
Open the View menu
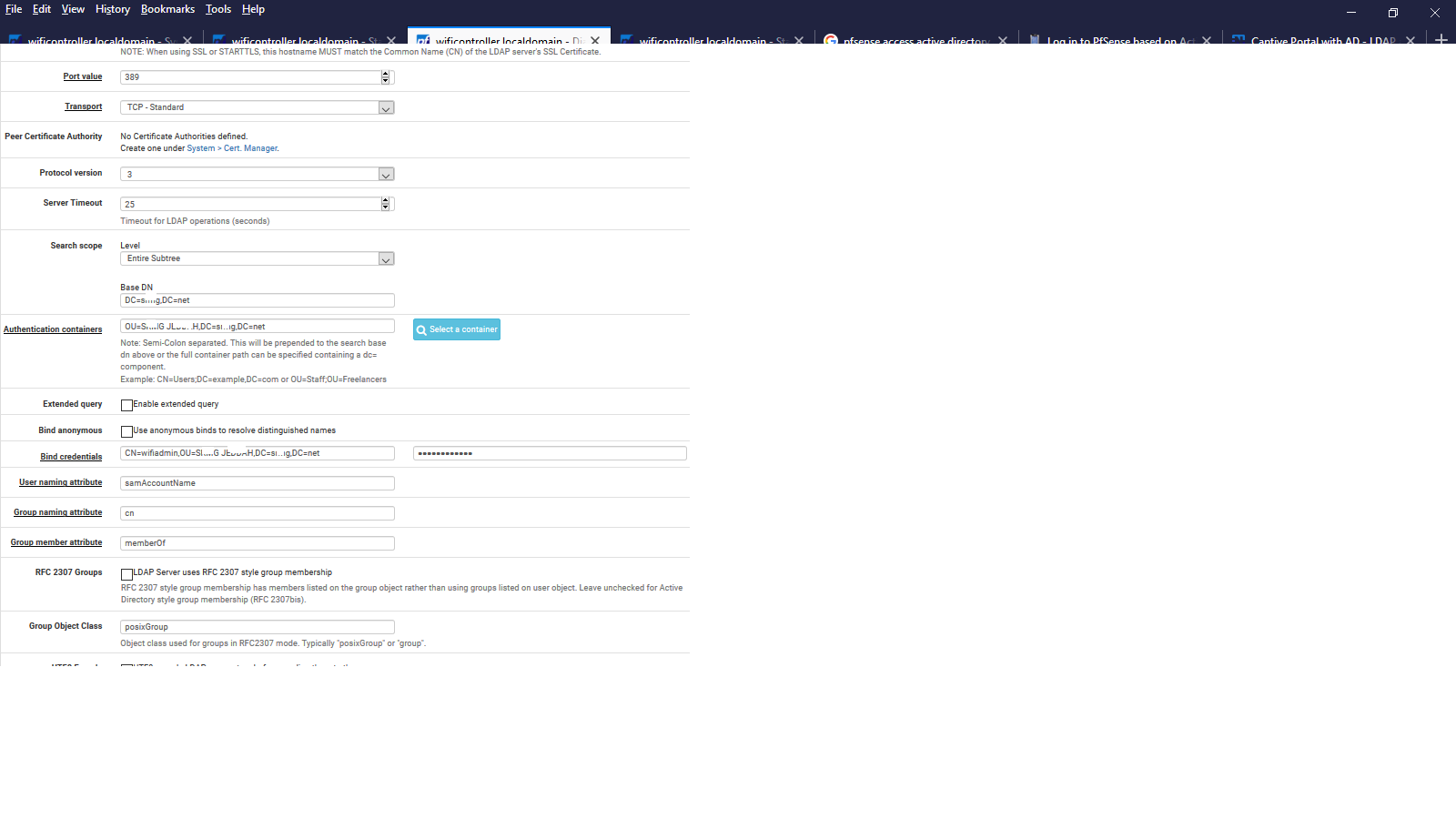coord(73,9)
